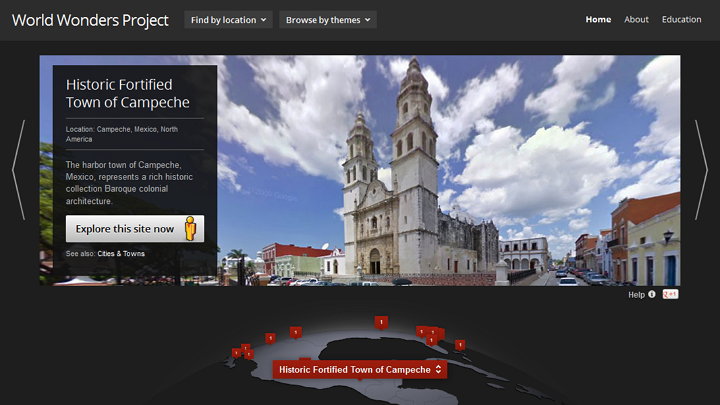The height and width of the screenshot is (405, 720).
Task: Open the Education page
Action: (x=681, y=19)
